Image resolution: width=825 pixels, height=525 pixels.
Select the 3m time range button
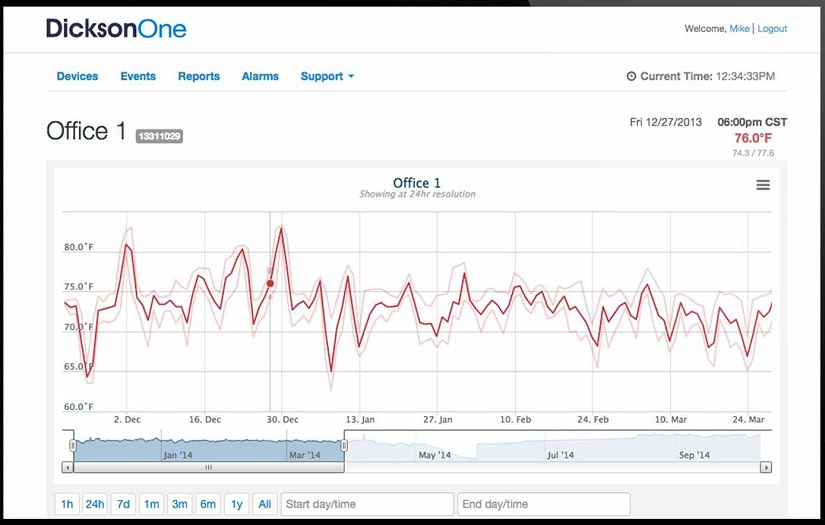[x=179, y=504]
